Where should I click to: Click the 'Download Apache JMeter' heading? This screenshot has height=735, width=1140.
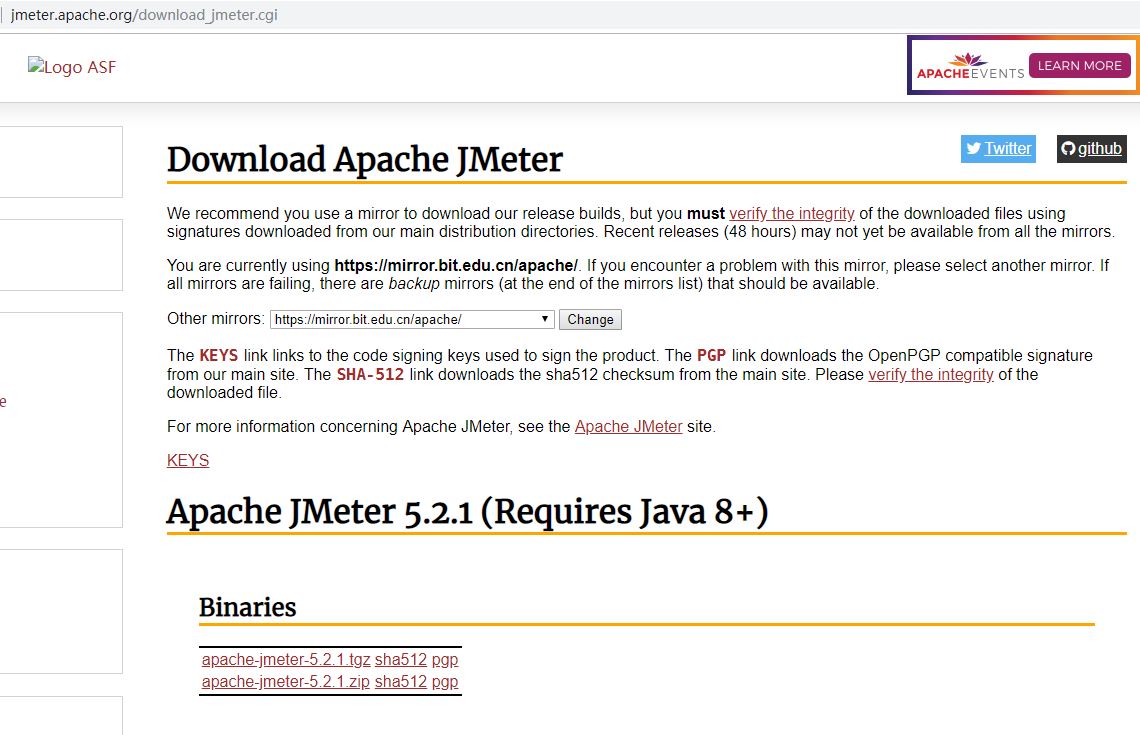[x=365, y=159]
